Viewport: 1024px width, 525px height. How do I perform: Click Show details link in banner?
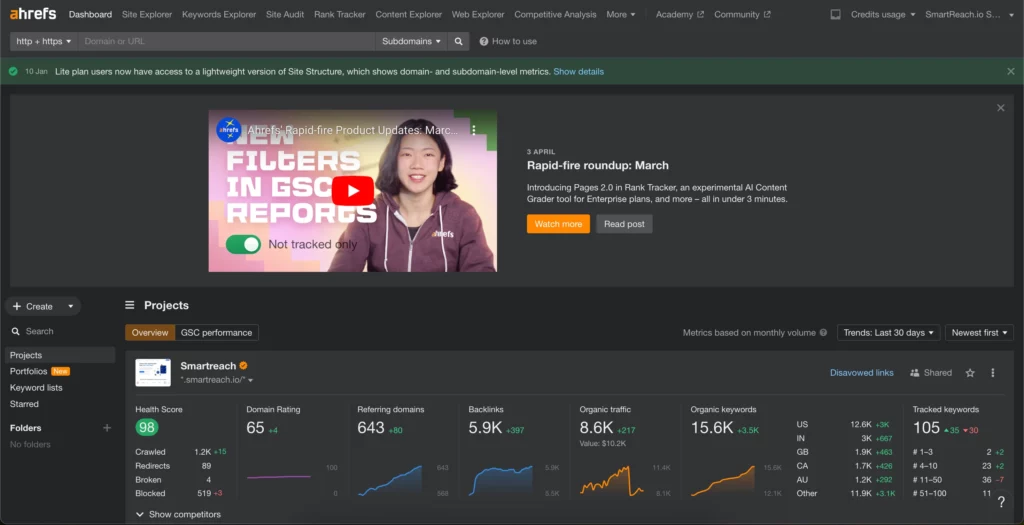tap(579, 71)
